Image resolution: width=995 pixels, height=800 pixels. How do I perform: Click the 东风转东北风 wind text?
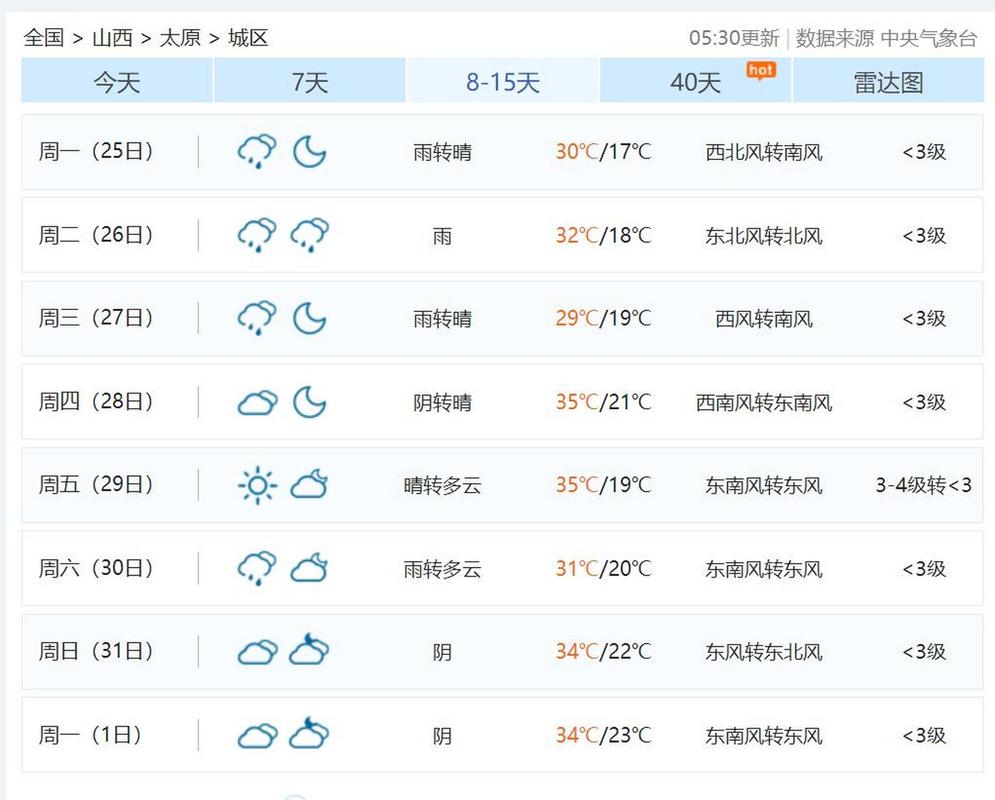764,652
